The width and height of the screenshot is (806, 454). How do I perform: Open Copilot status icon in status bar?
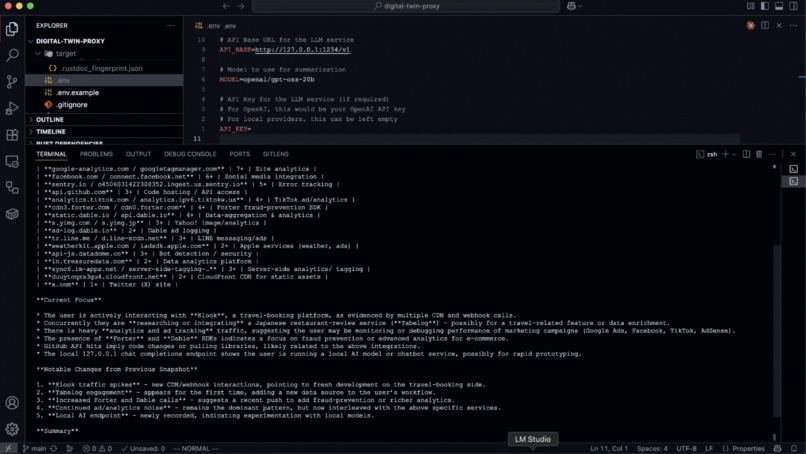778,448
